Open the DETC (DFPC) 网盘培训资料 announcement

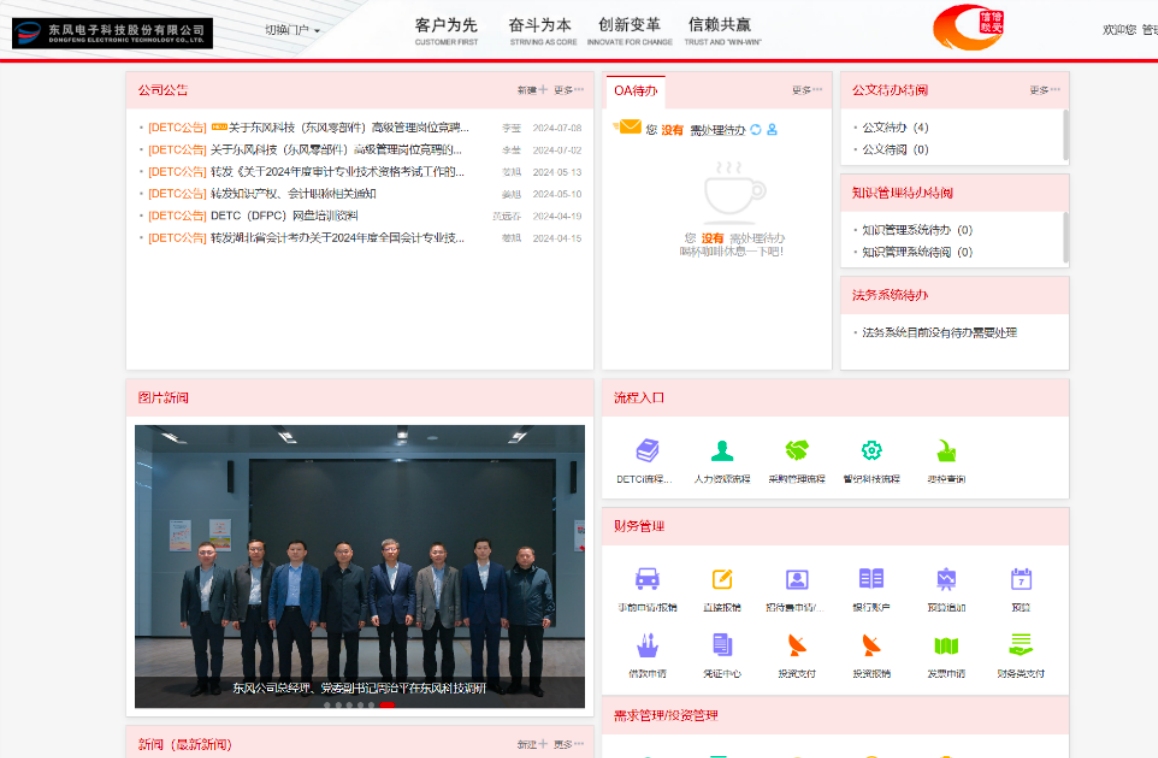coord(284,216)
